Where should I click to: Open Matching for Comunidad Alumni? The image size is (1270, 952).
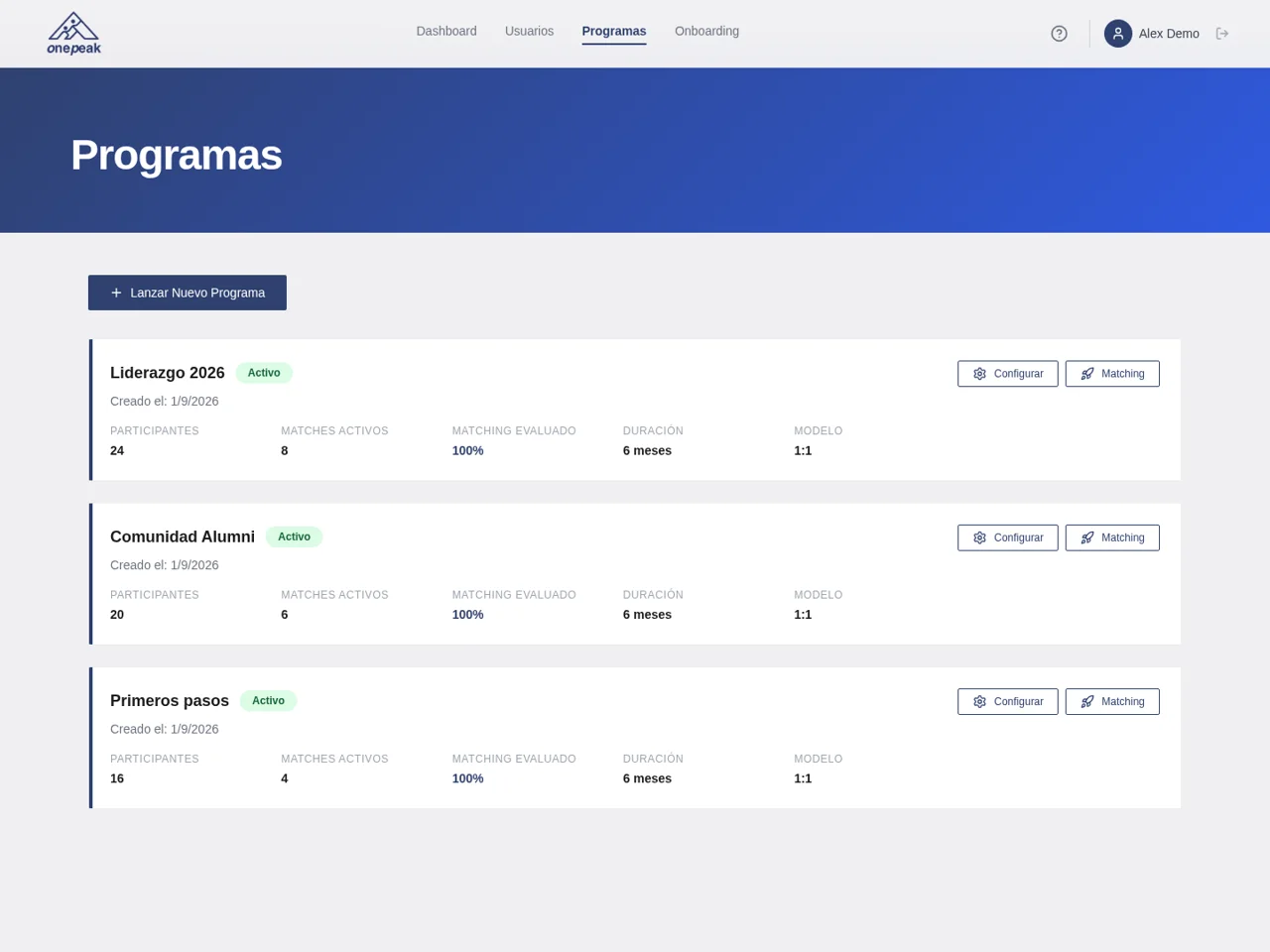click(x=1112, y=537)
